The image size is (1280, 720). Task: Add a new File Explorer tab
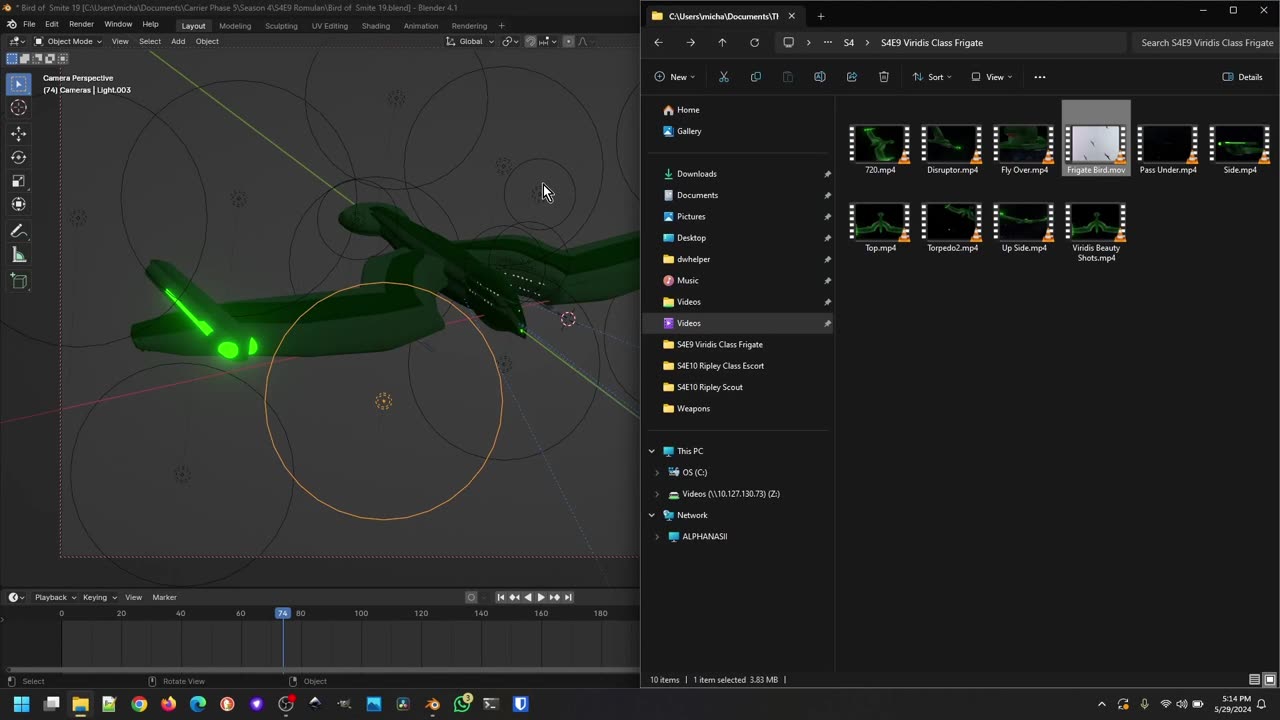point(821,16)
